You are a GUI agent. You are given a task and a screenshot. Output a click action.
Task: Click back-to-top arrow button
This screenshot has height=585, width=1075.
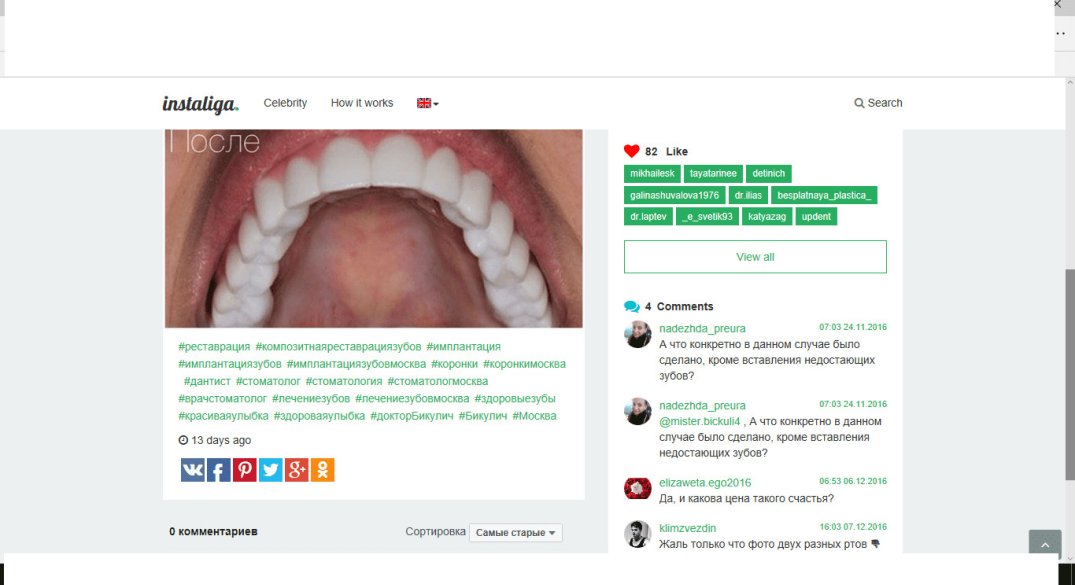pyautogui.click(x=1045, y=543)
